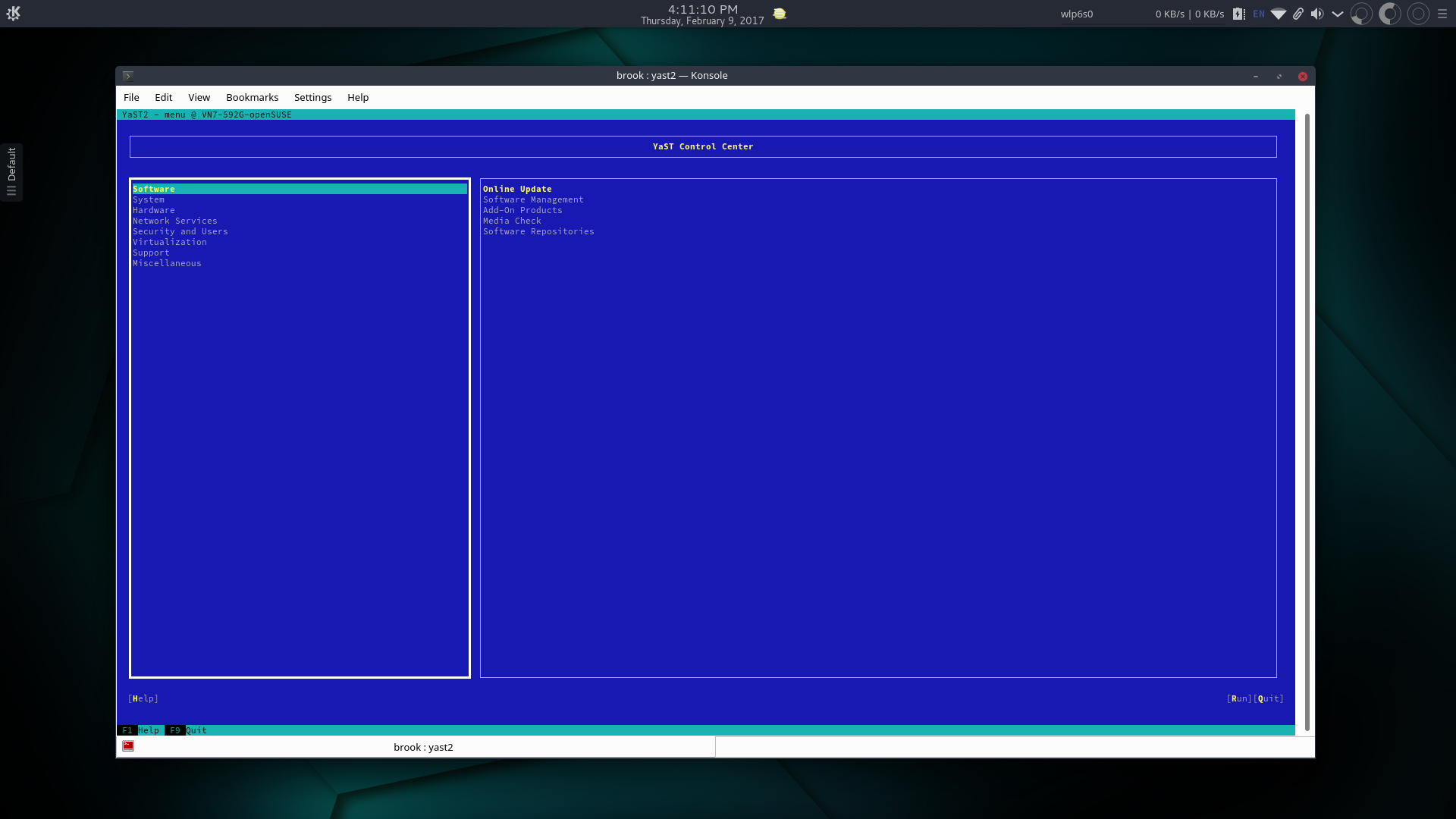
Task: Open the Help menu in the menu bar
Action: 358,97
